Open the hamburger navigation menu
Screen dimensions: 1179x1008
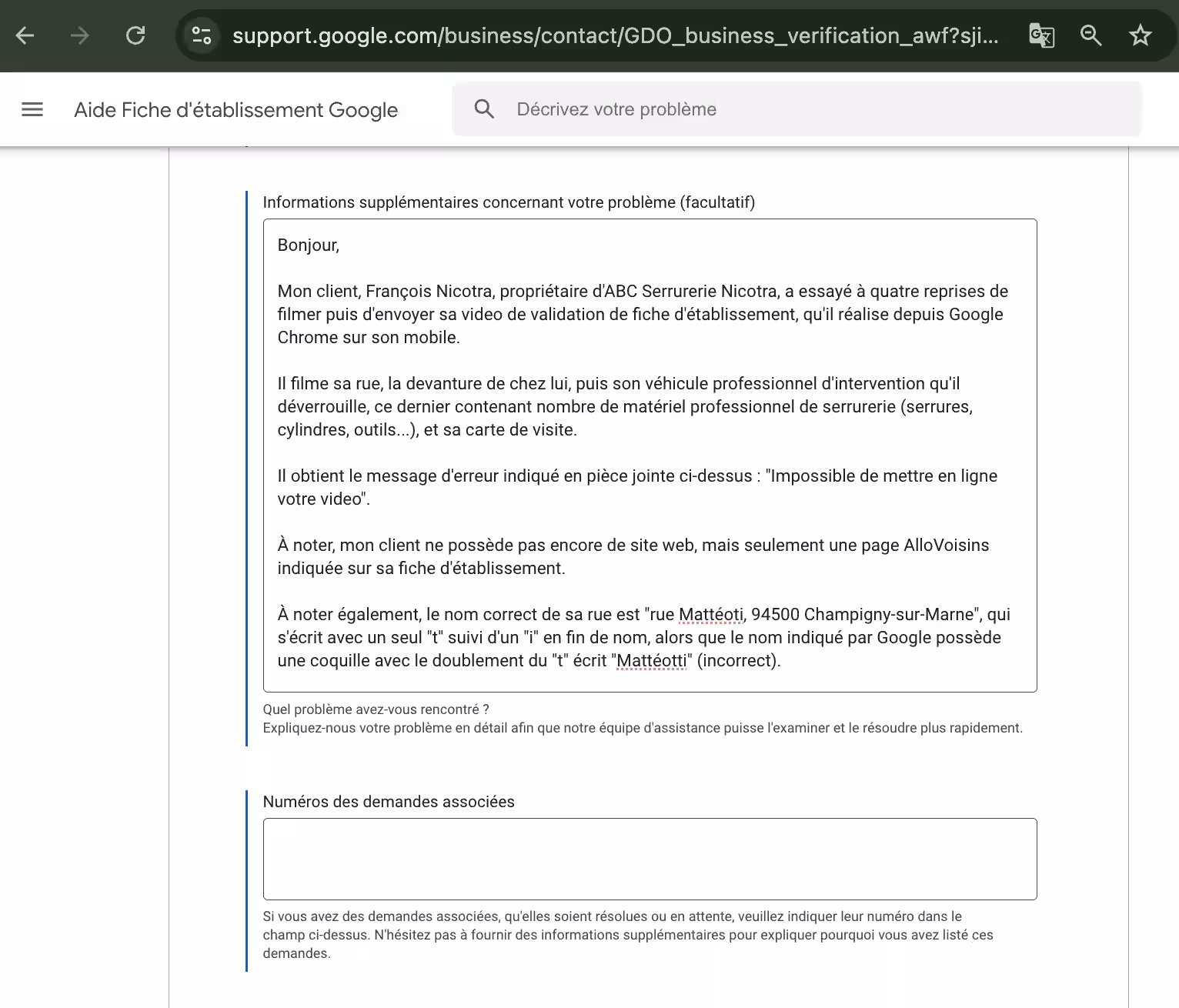pos(32,109)
